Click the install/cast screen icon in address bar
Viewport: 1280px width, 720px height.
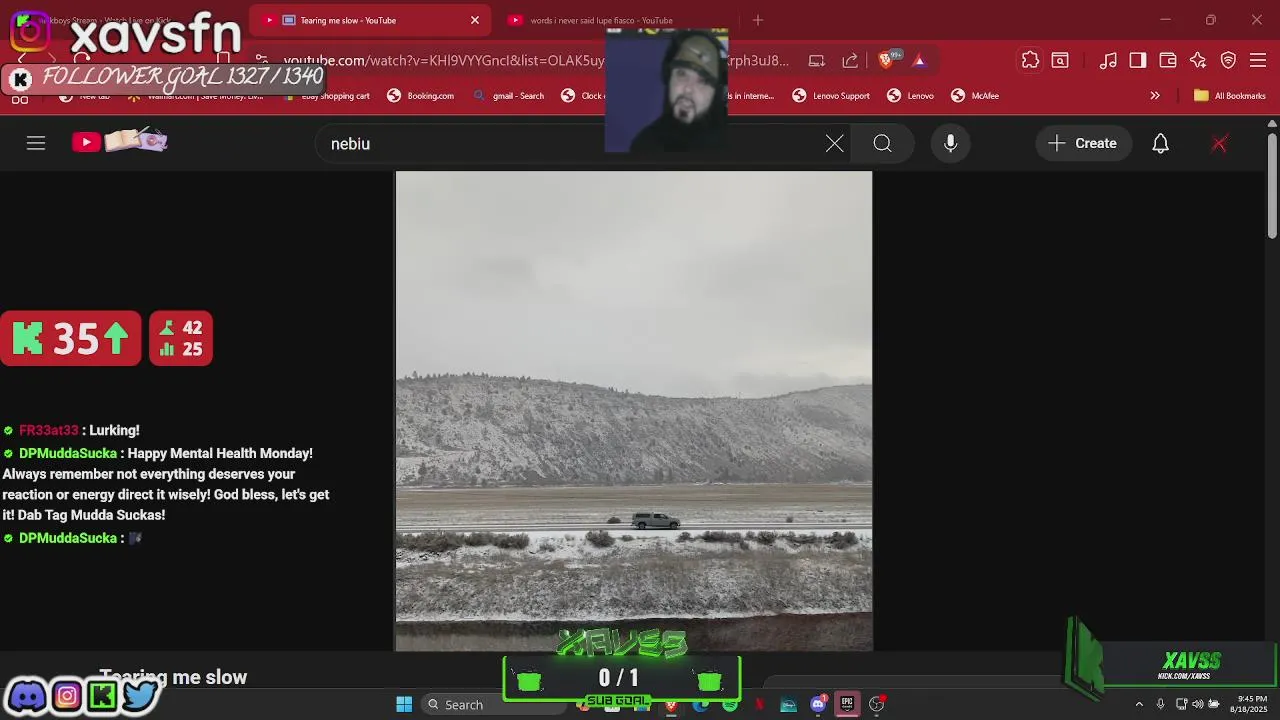817,60
